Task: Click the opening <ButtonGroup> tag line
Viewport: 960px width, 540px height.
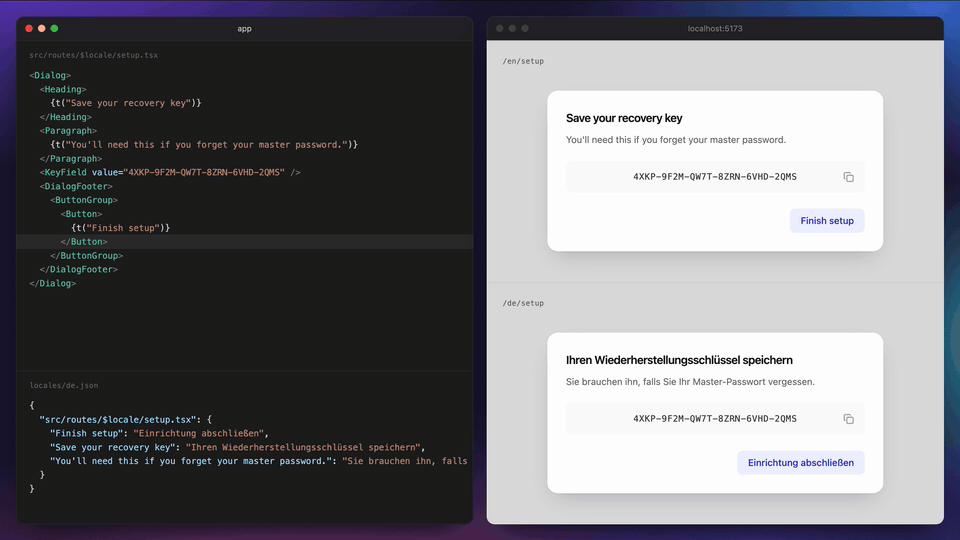Action: coord(84,200)
